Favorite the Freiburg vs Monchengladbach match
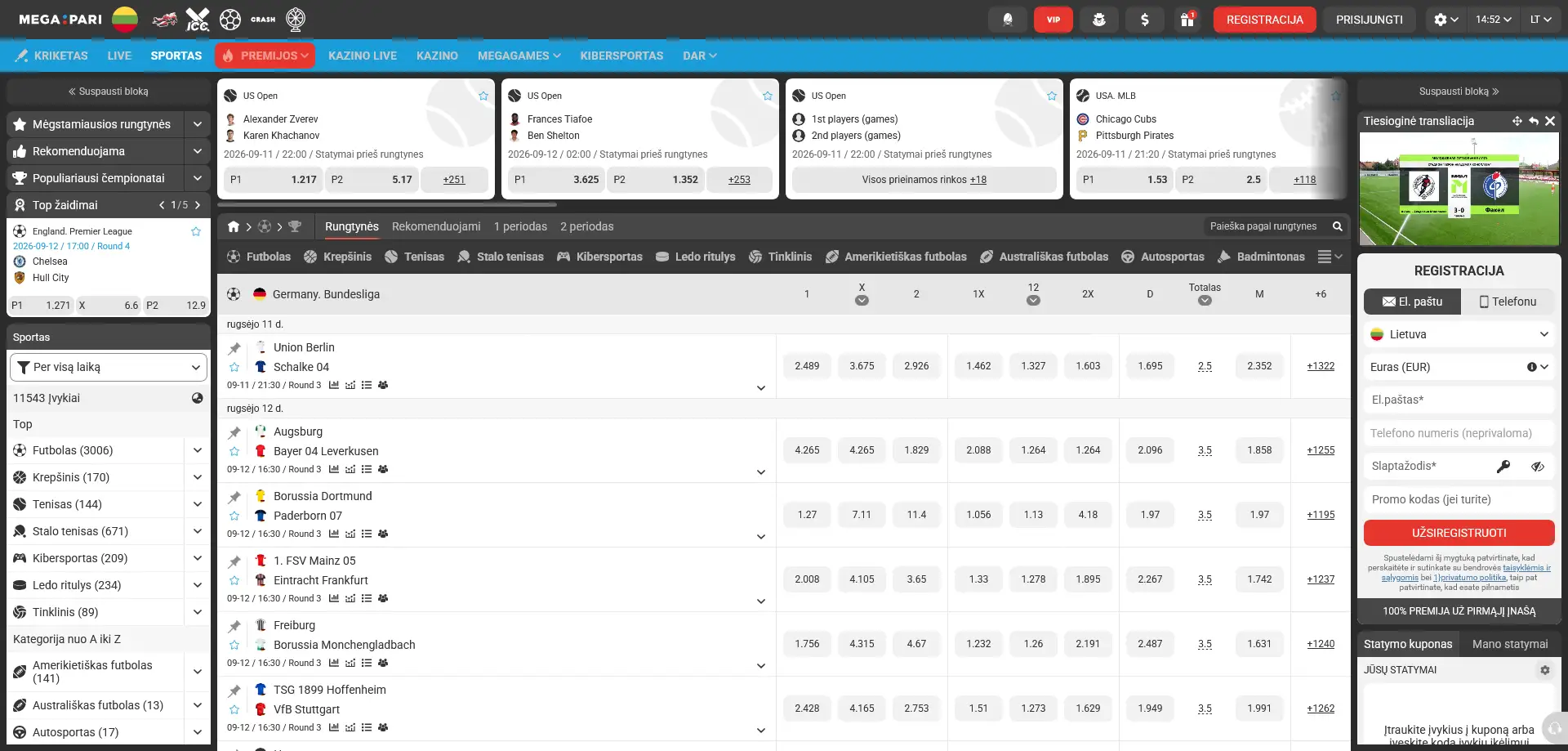The height and width of the screenshot is (751, 1568). tap(234, 645)
